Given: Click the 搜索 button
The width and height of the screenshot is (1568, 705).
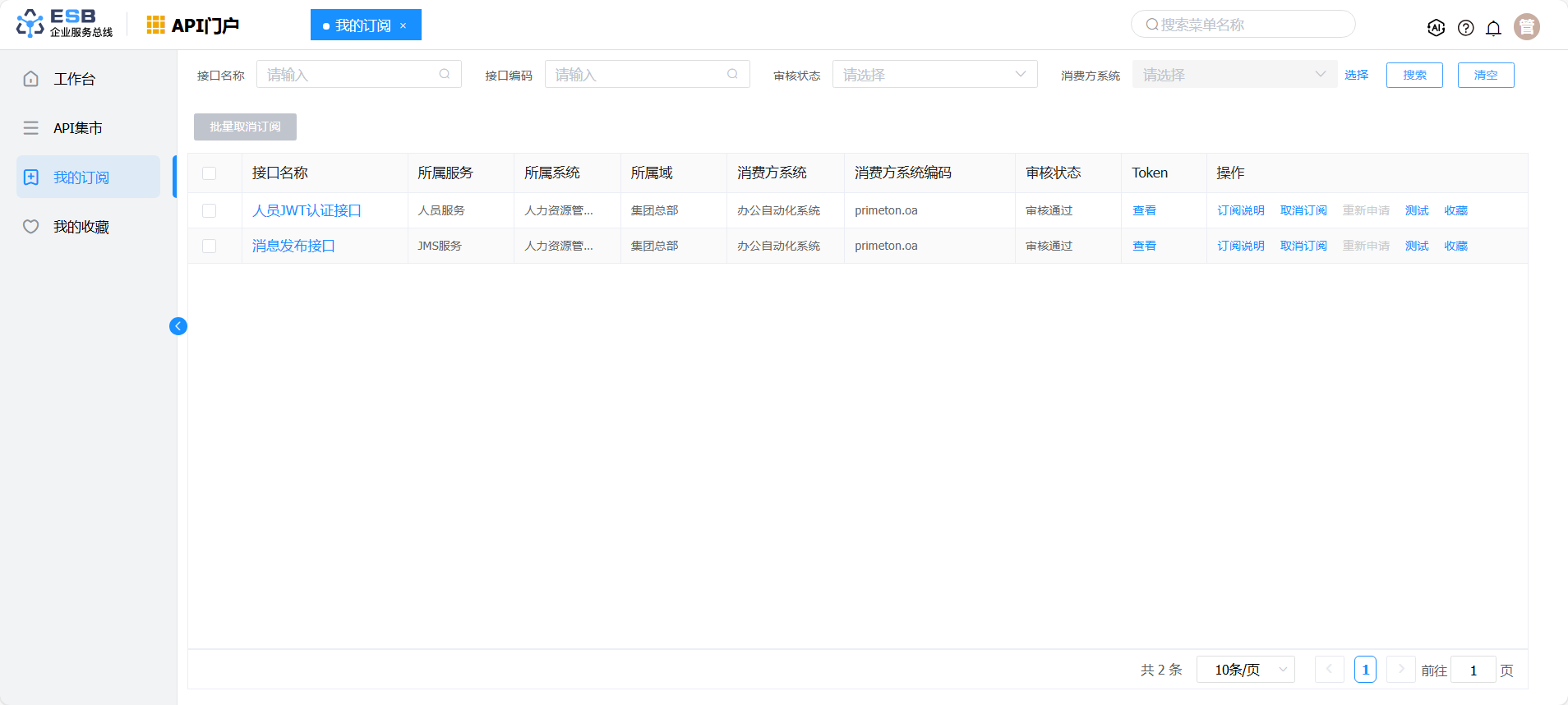Looking at the screenshot, I should pos(1414,75).
